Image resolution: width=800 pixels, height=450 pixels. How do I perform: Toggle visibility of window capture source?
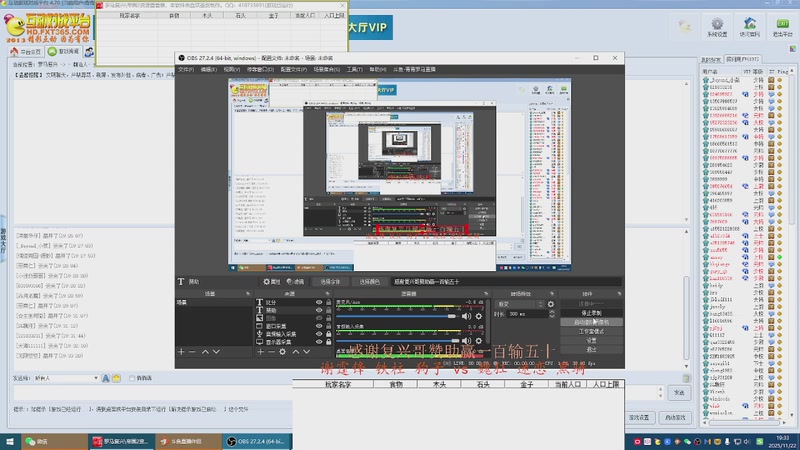[319, 326]
